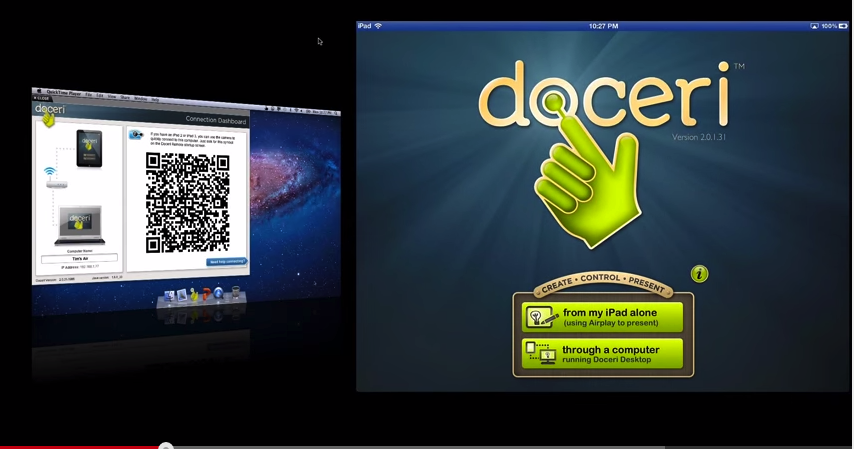
Task: Click the 'CREATE • CONTROL • PRESENT' banner
Action: (603, 282)
